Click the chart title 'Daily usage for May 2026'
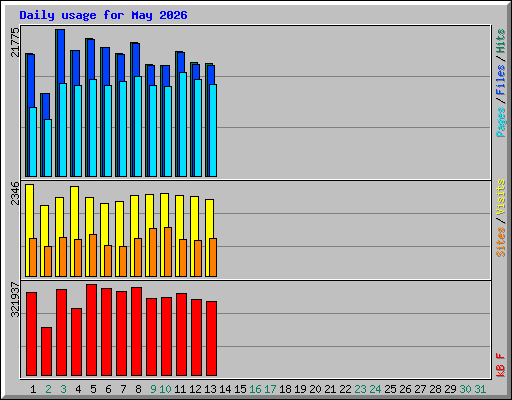 [x=103, y=15]
